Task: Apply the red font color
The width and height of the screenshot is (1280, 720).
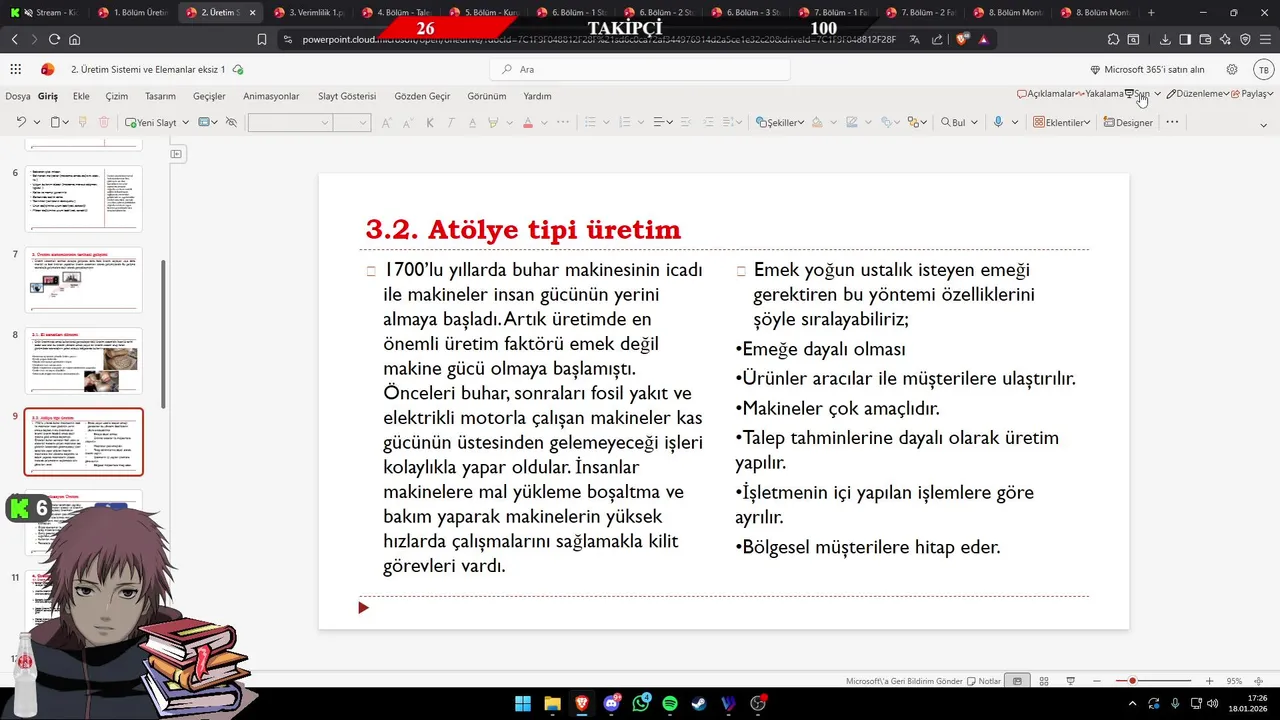Action: click(528, 122)
